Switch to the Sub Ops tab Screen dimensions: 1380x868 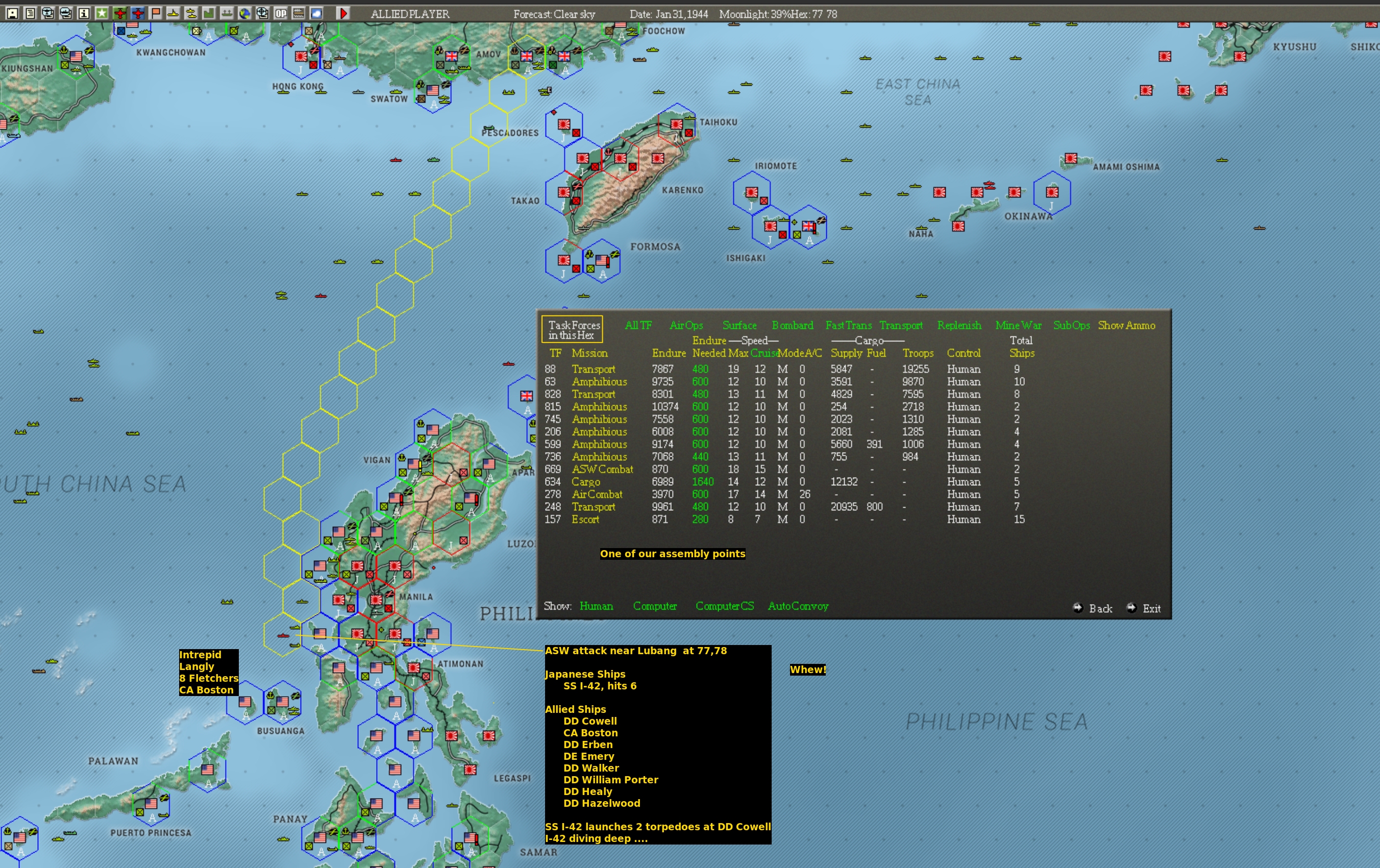coord(1071,326)
